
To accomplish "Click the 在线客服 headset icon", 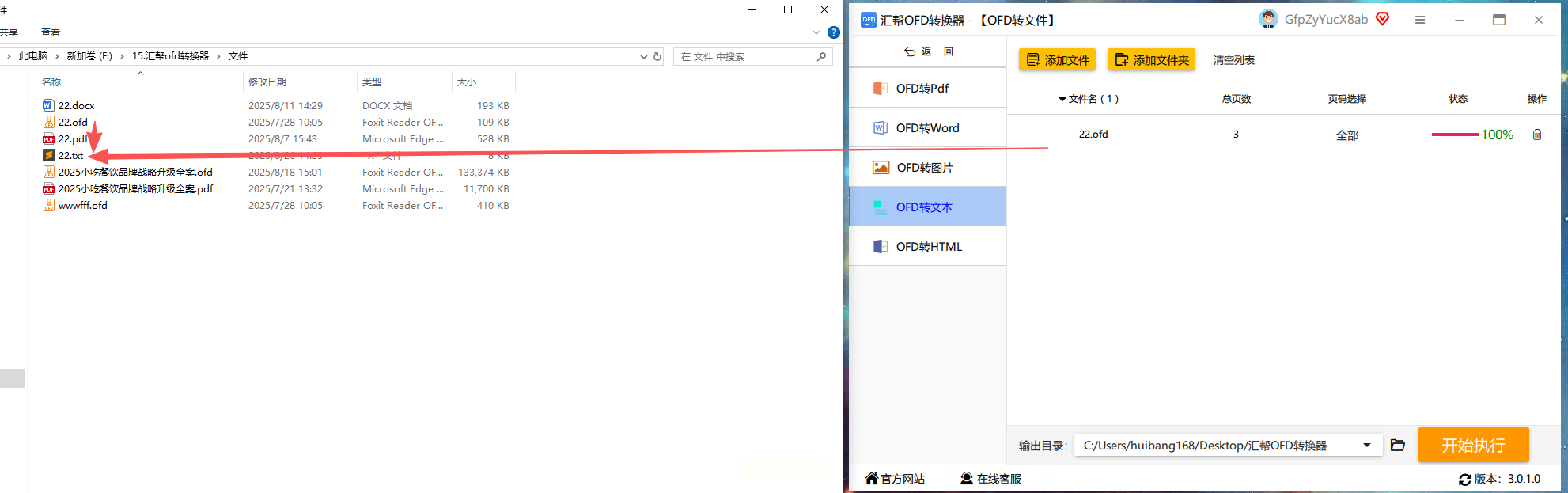I will [x=967, y=478].
